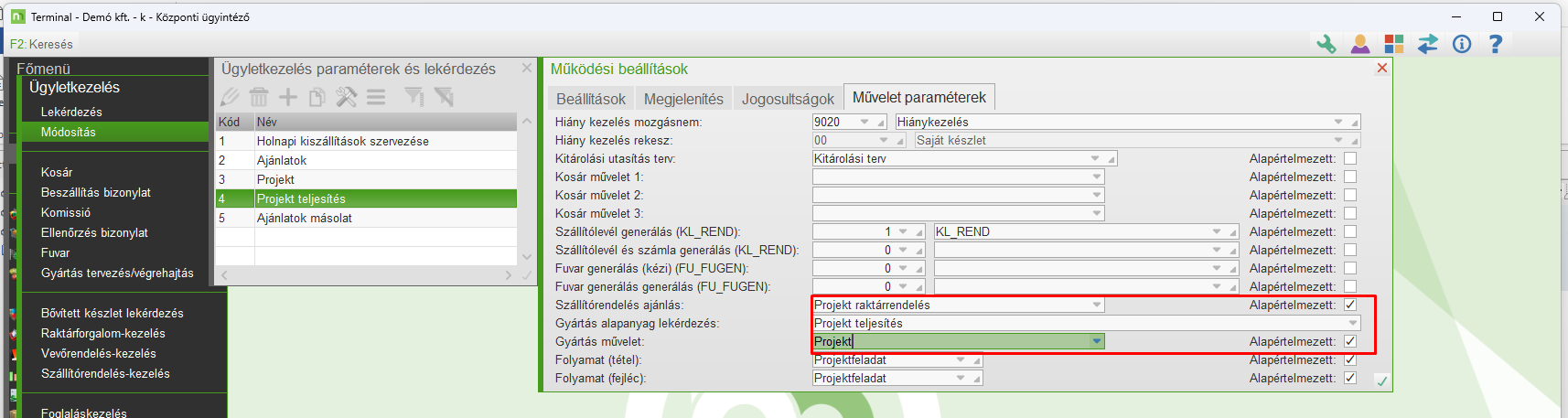Toggle Alapértelmezett checkbox for Fuvar generálás (kézi)
This screenshot has width=1568, height=418.
tap(1350, 268)
